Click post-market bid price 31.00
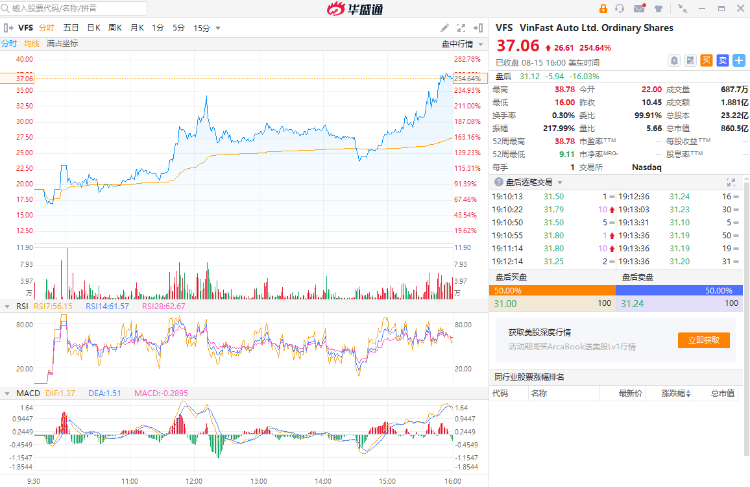This screenshot has height=487, width=750. [x=505, y=303]
